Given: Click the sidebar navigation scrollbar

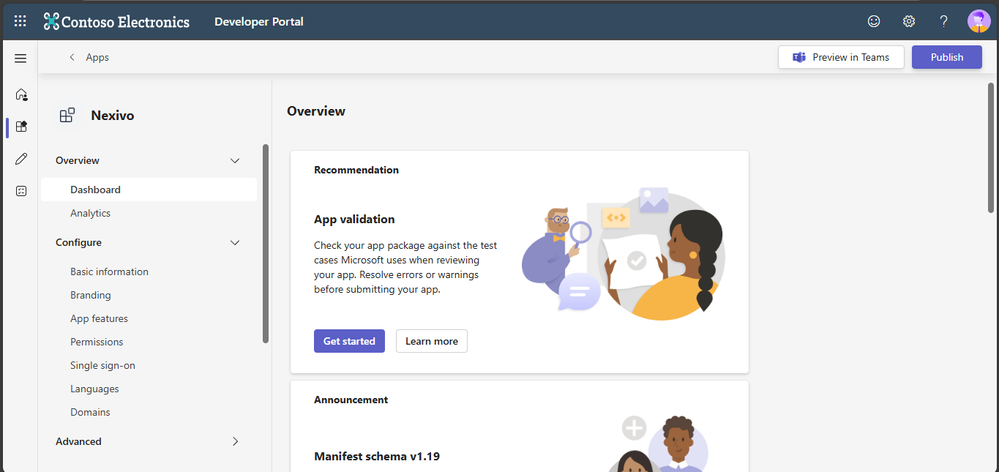Looking at the screenshot, I should click(x=266, y=243).
